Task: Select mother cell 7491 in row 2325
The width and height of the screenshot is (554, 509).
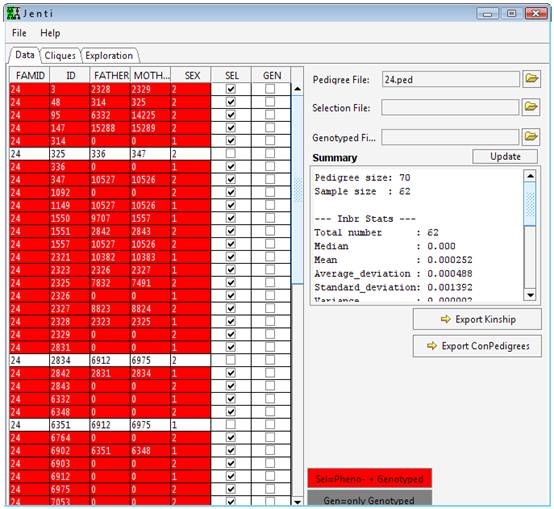Action: (151, 283)
